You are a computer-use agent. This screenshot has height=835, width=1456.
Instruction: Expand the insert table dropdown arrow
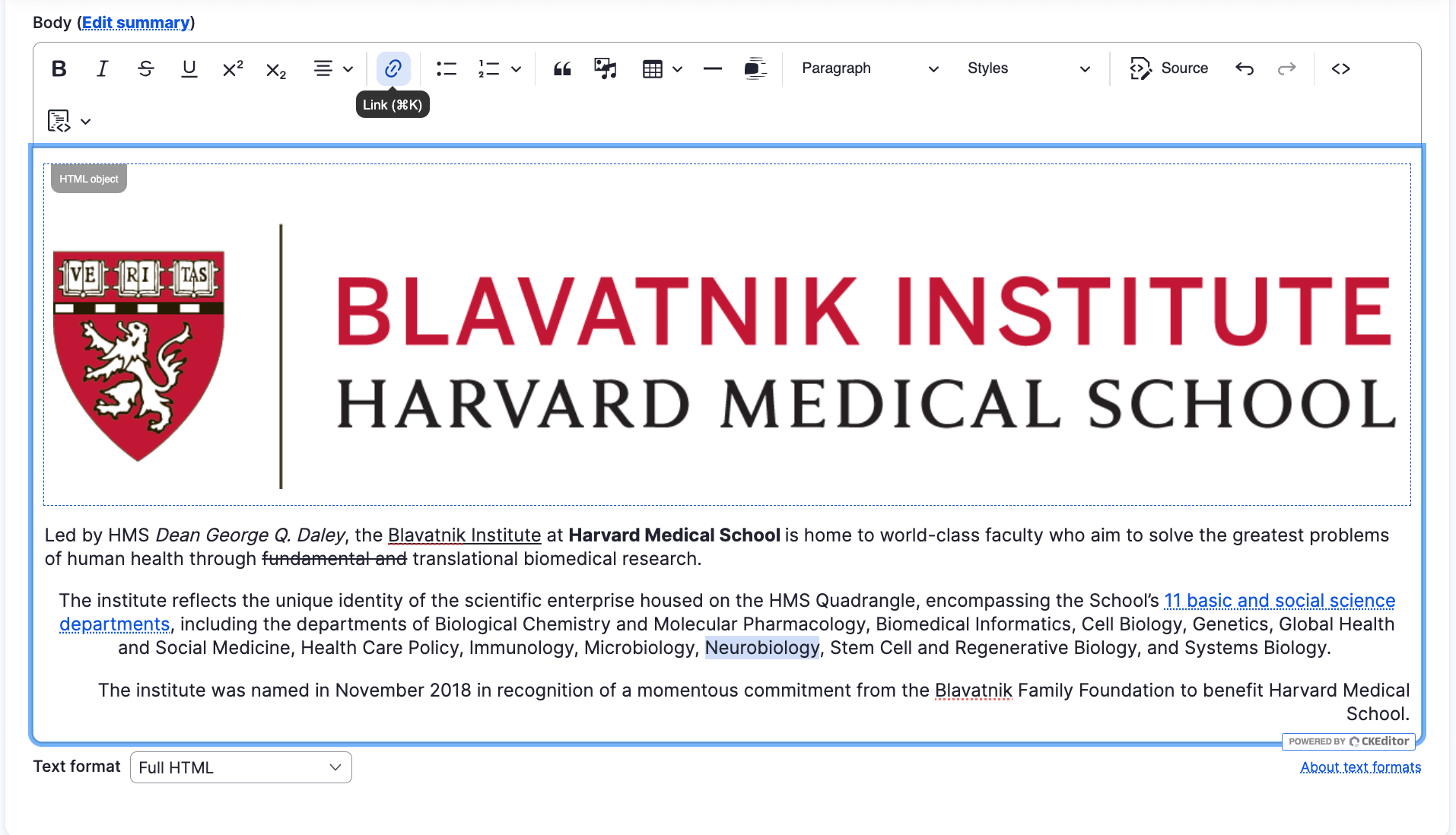678,69
